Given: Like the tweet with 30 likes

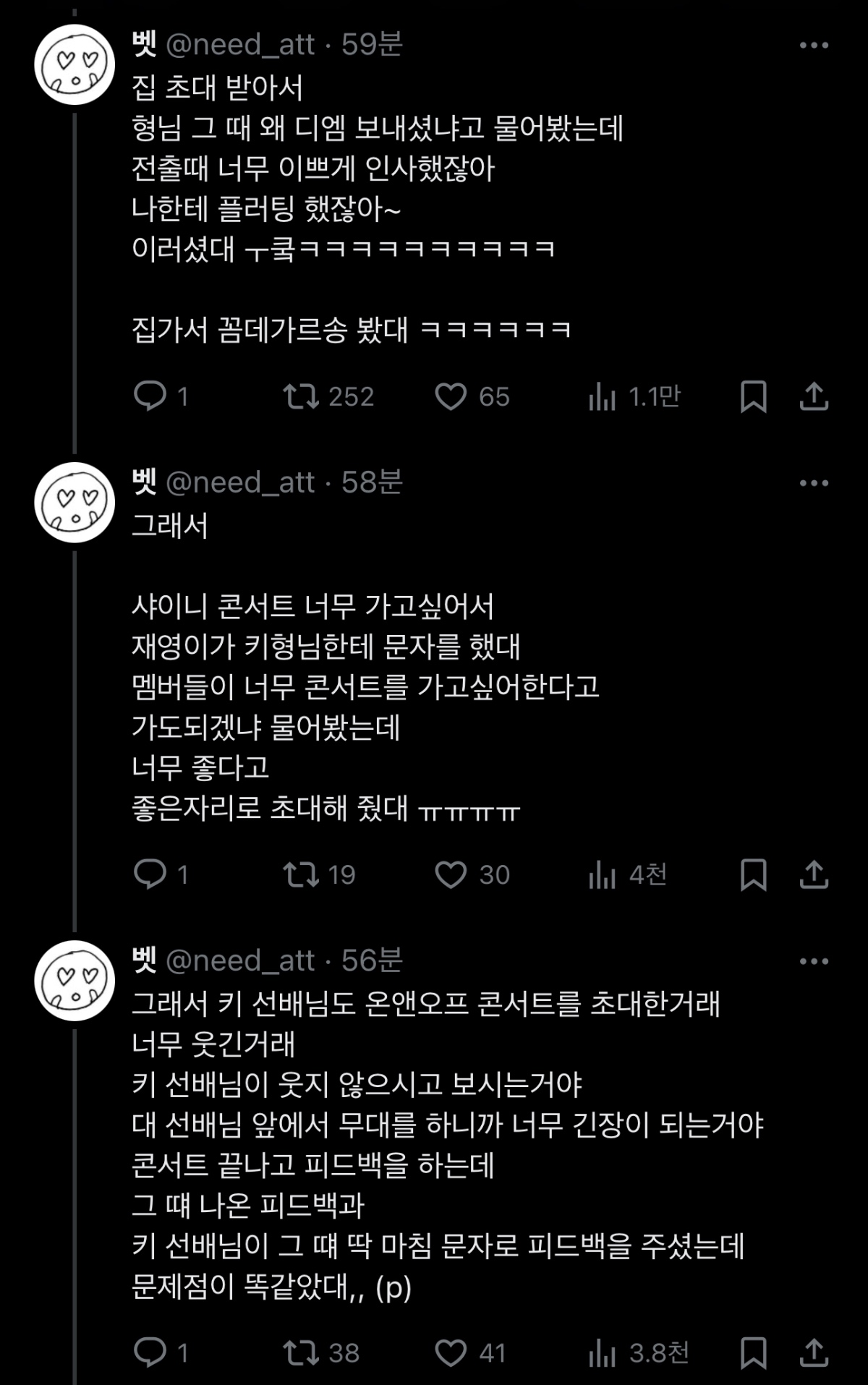Looking at the screenshot, I should [x=451, y=874].
